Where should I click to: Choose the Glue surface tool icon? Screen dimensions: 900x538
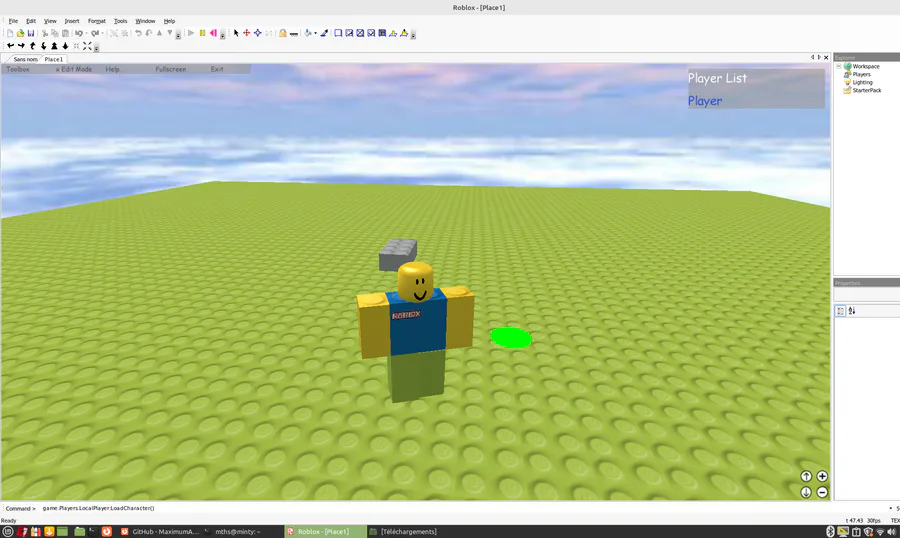point(349,33)
